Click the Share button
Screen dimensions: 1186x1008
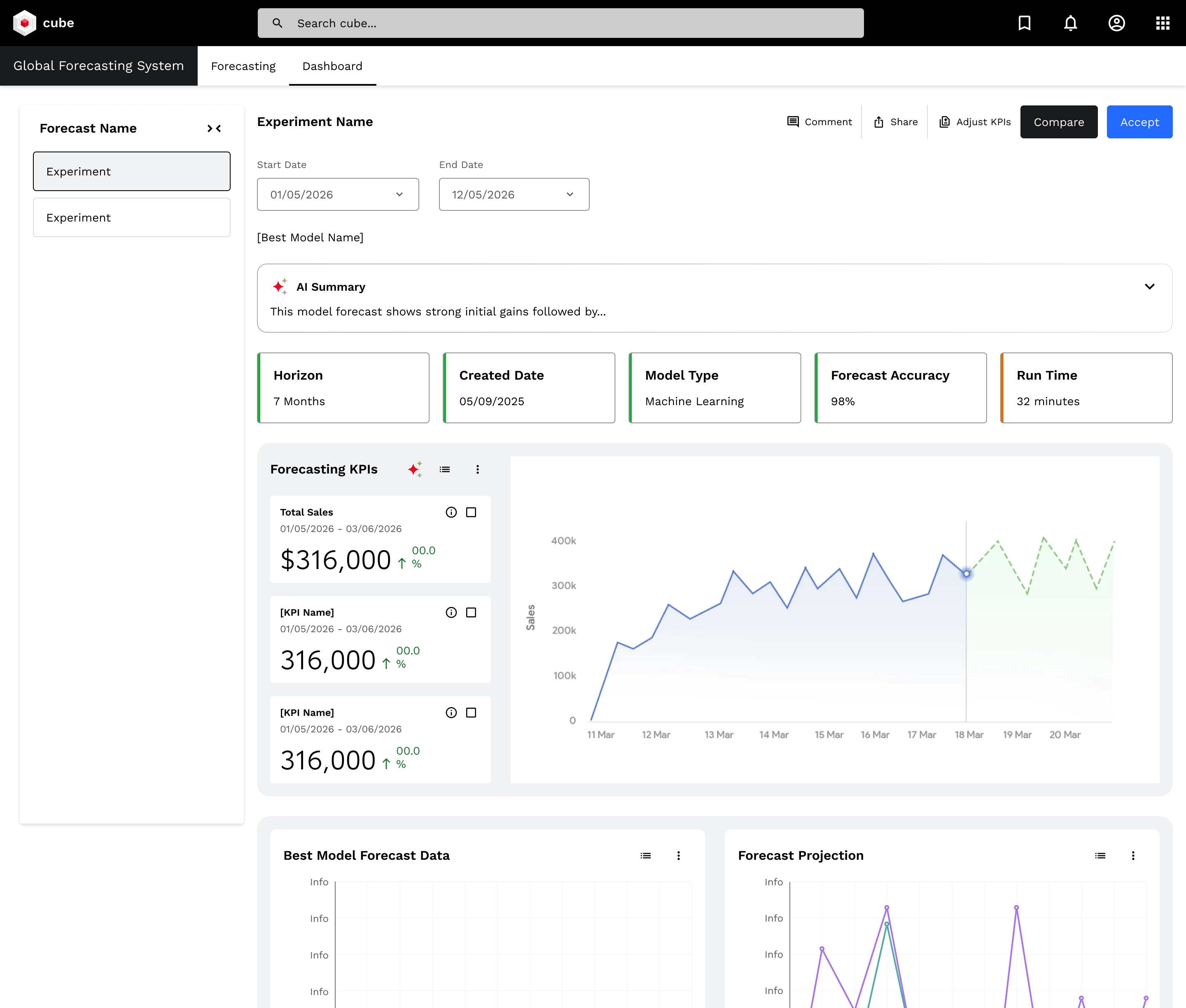point(895,122)
